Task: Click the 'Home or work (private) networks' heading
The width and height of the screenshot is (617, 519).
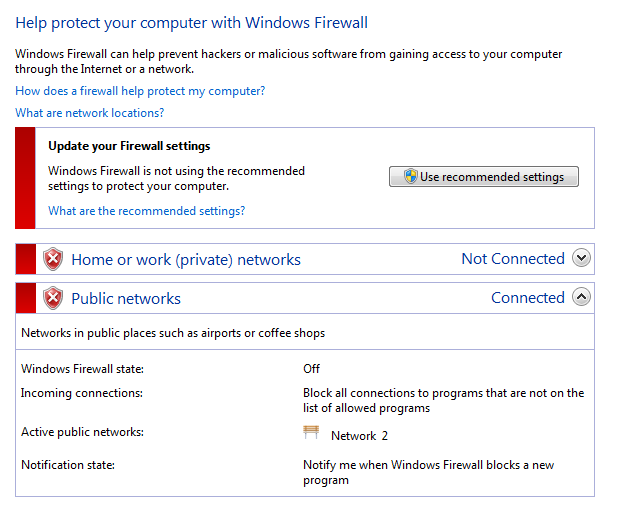Action: pyautogui.click(x=186, y=260)
